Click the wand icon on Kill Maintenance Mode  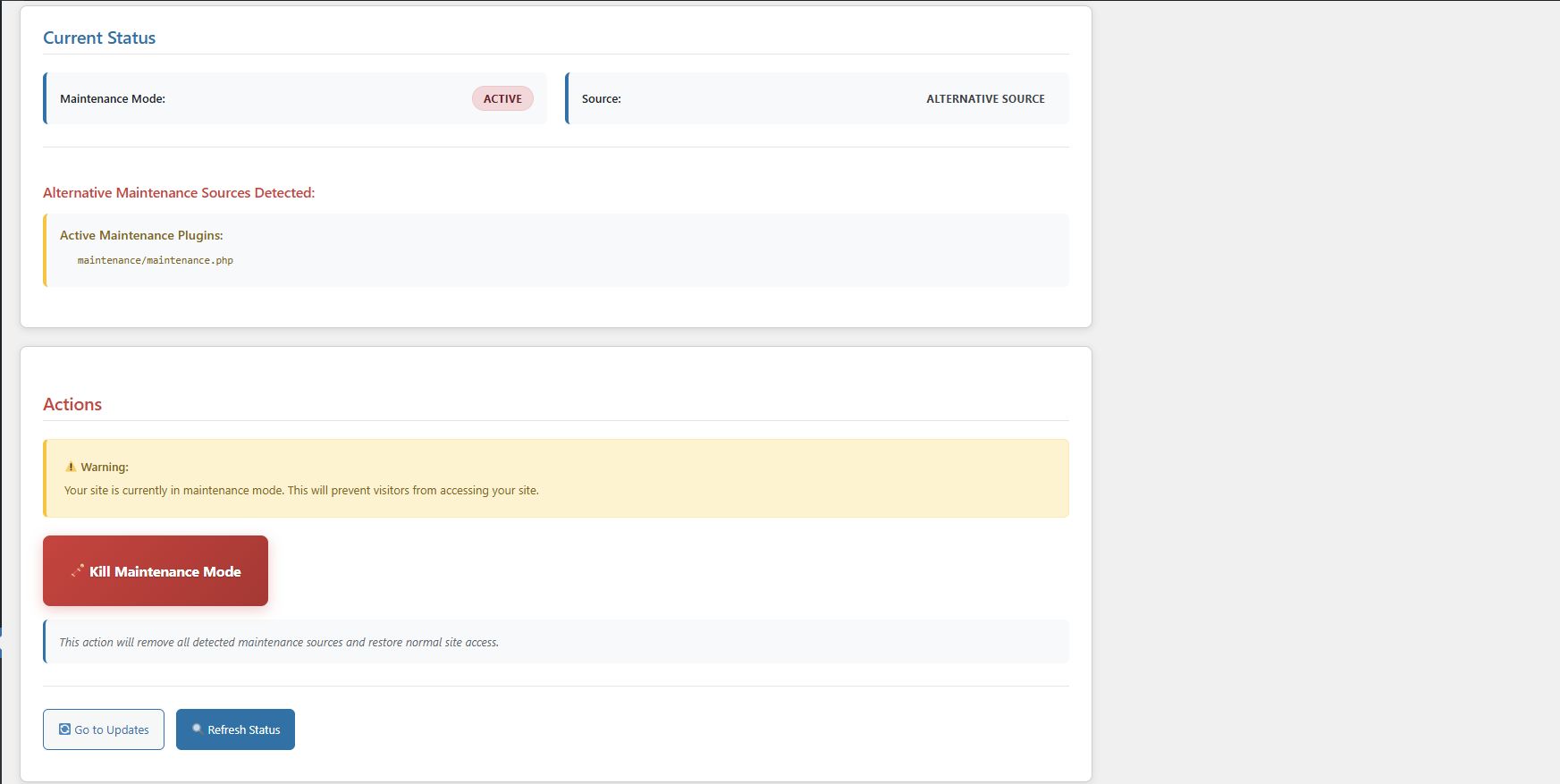tap(78, 570)
